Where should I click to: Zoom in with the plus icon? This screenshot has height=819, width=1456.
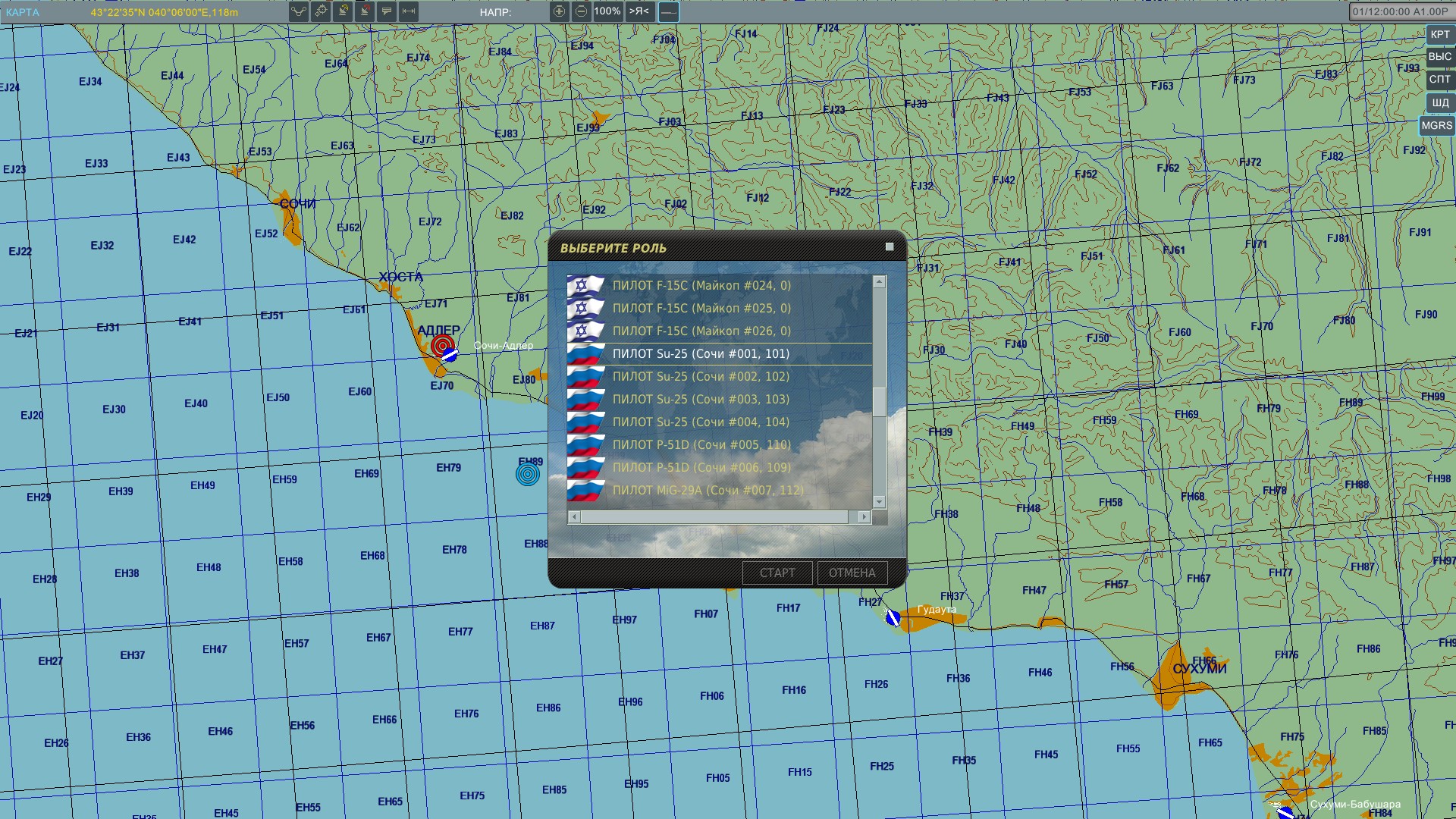click(559, 11)
